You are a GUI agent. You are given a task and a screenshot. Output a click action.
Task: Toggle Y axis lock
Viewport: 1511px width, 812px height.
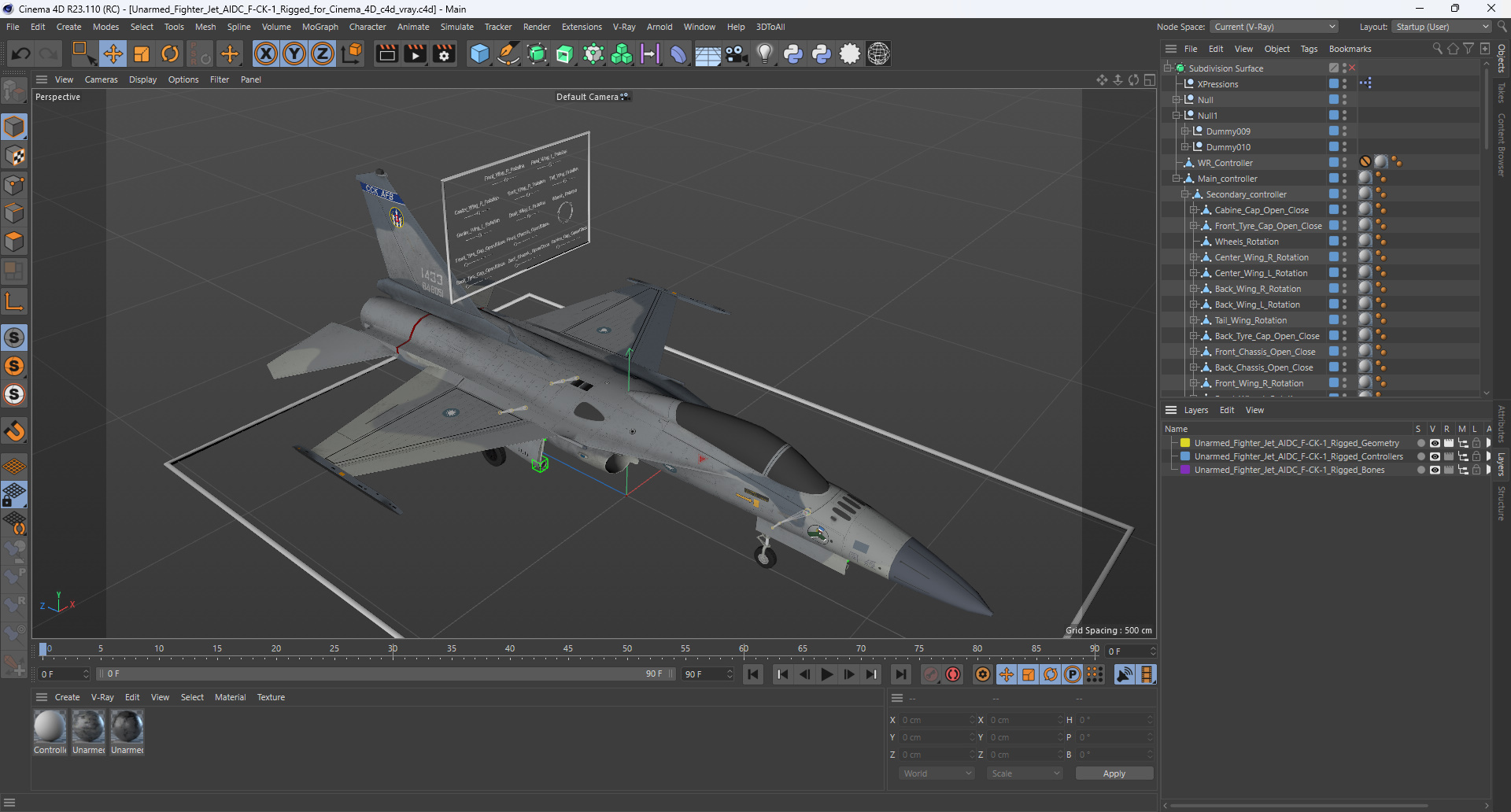(x=294, y=54)
